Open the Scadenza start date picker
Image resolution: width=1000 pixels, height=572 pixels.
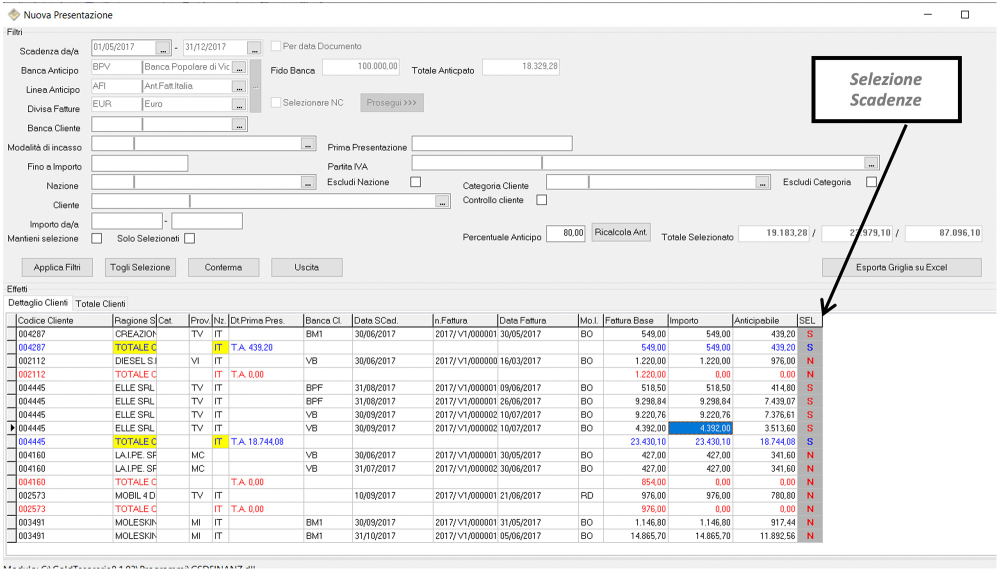coord(163,47)
